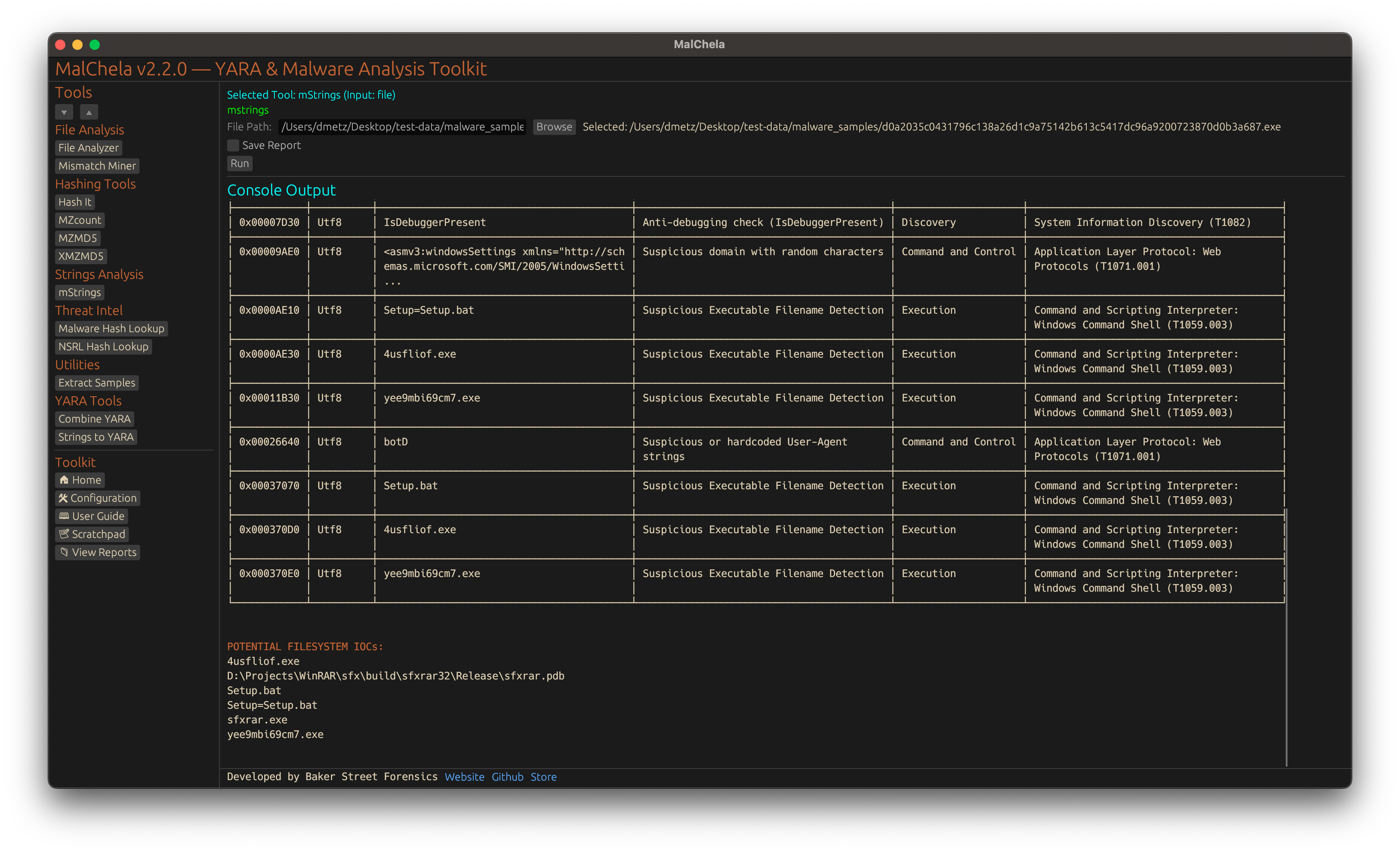
Task: Click offset 0x000370E0 cell
Action: [269, 574]
